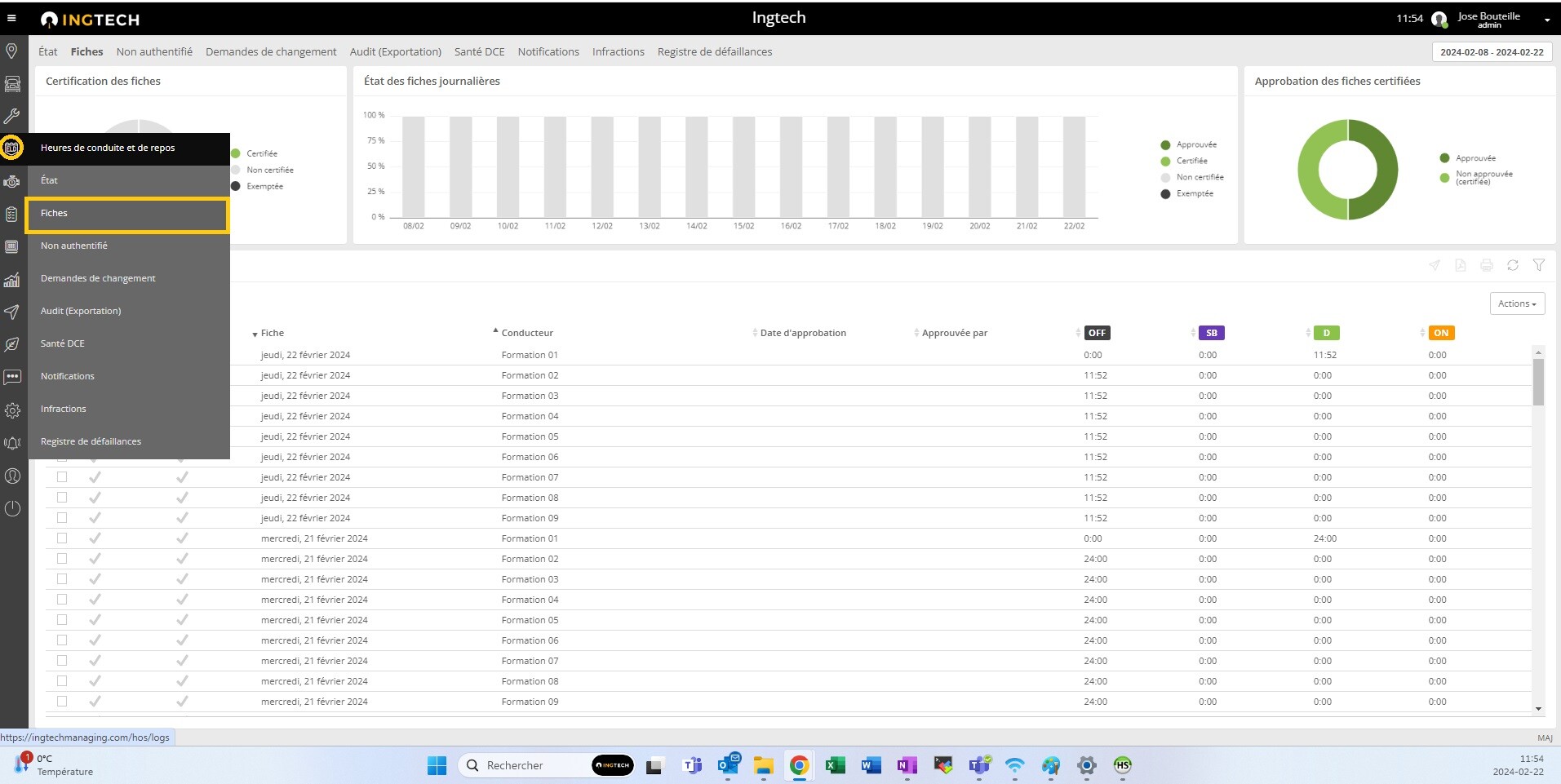Click the refresh icon above the table
This screenshot has width=1561, height=784.
coord(1512,265)
